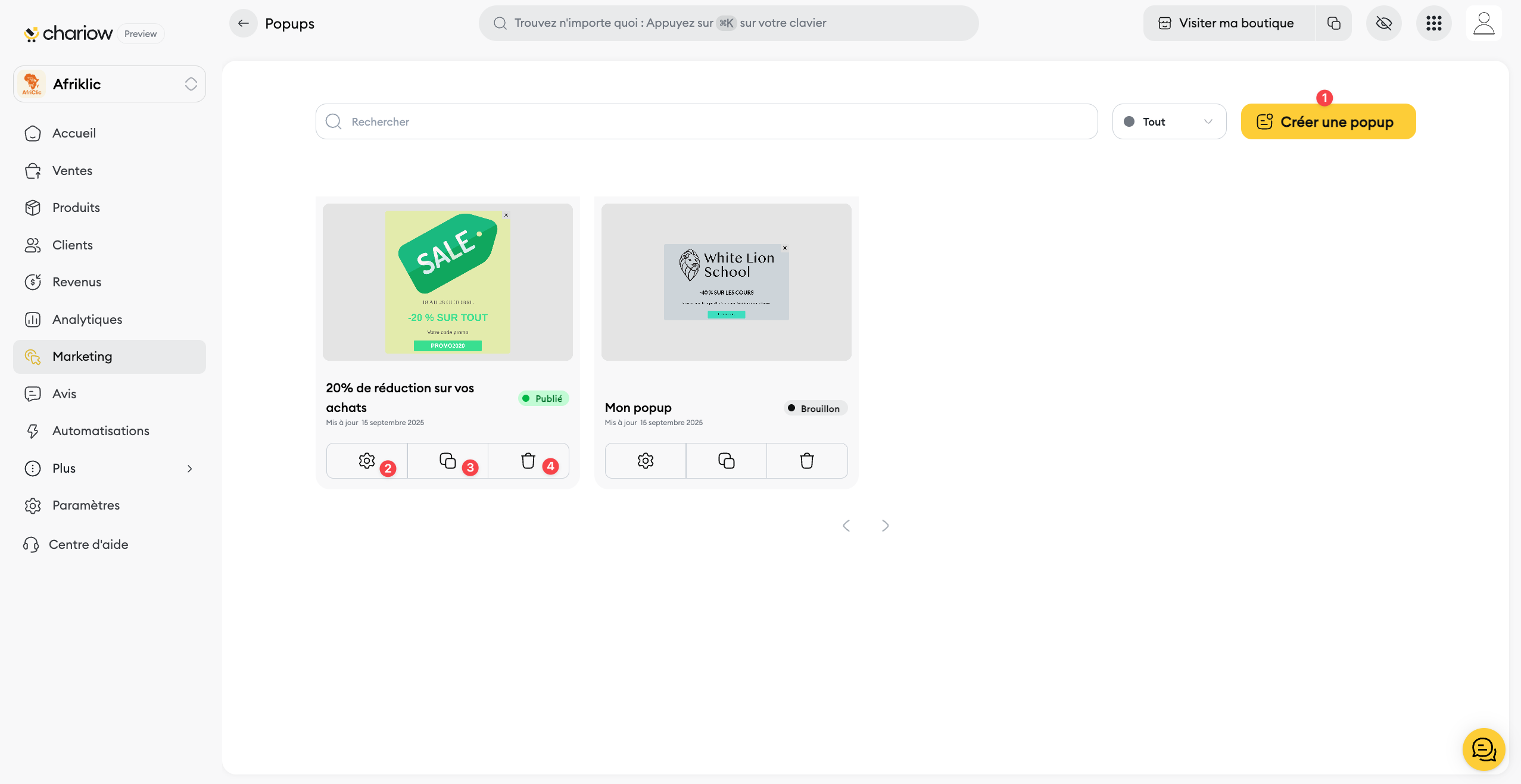The image size is (1521, 784).
Task: Delete the Mon popup draft
Action: [806, 461]
